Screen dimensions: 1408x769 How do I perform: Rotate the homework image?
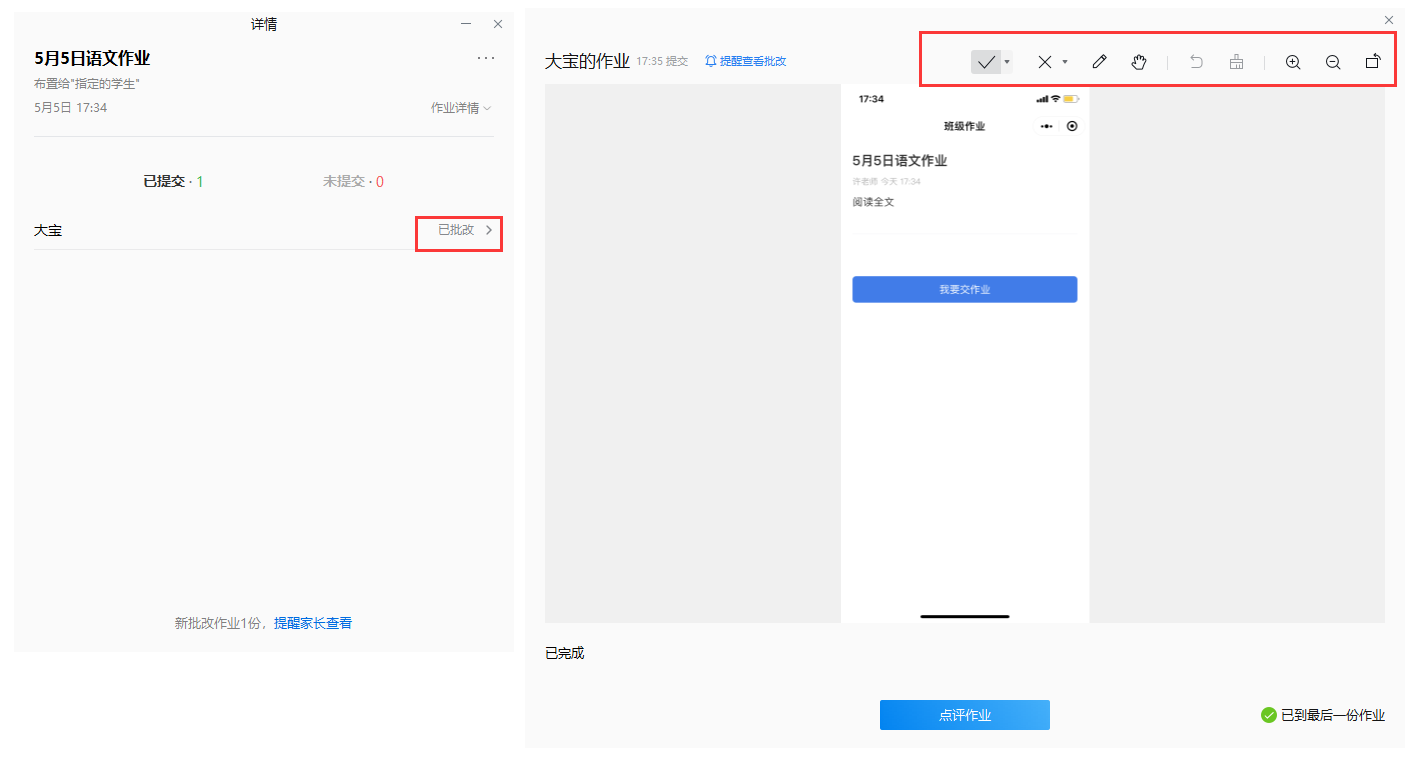pos(1373,62)
